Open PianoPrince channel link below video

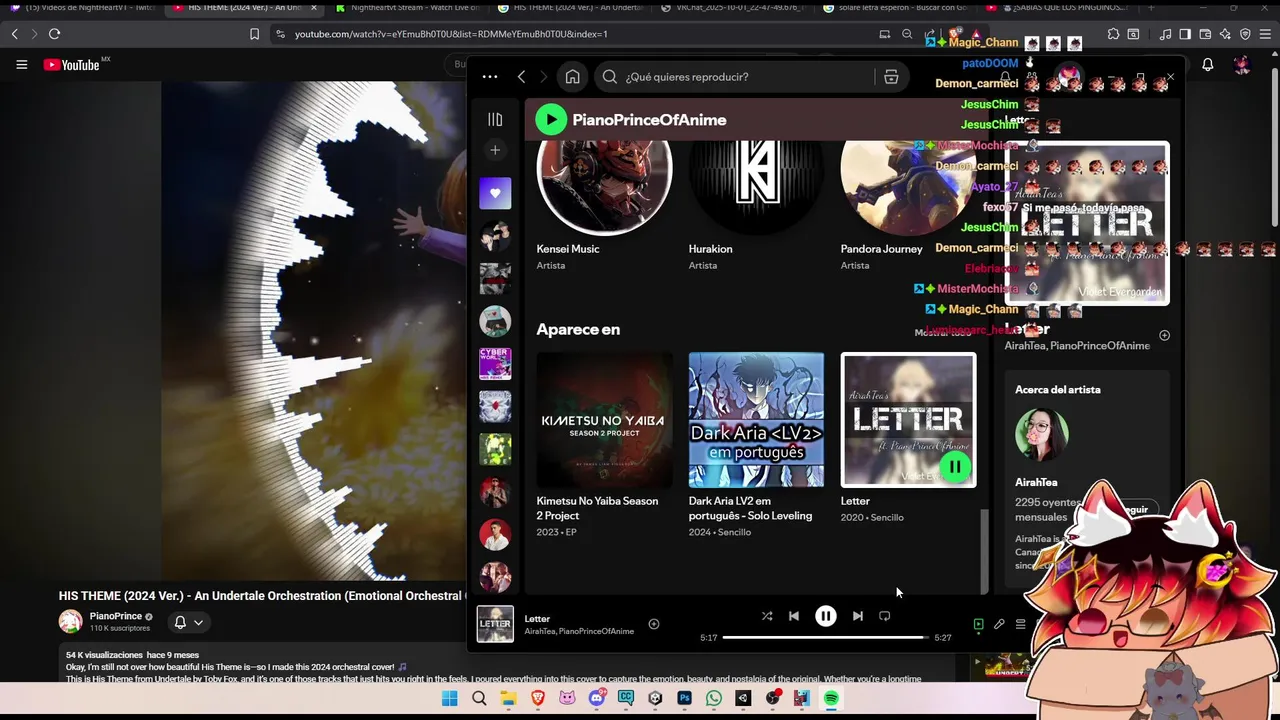116,616
